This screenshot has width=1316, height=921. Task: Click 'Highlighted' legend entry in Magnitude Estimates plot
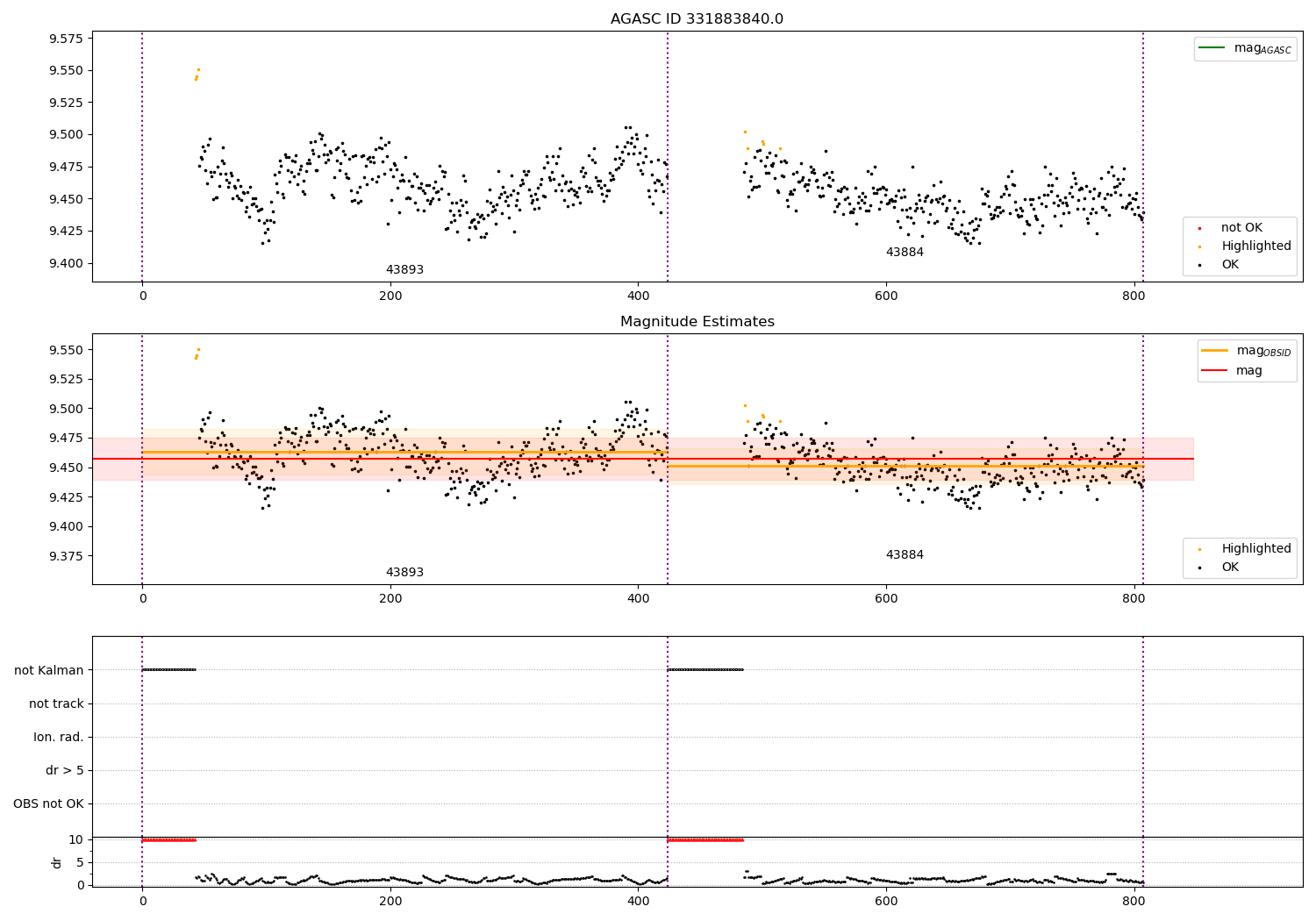pyautogui.click(x=1245, y=549)
